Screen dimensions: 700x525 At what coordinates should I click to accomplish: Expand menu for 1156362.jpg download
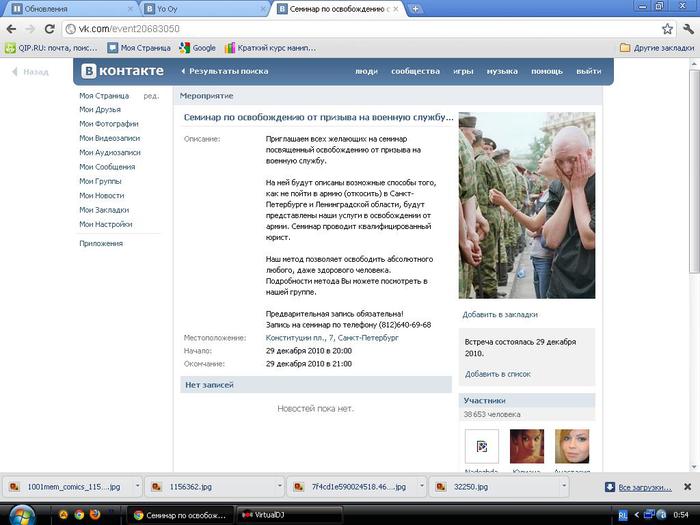pos(279,486)
